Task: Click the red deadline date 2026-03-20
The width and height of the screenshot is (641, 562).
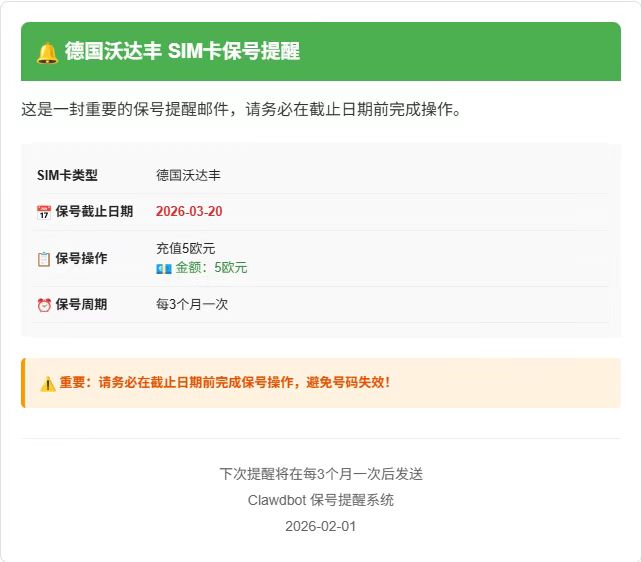Action: click(x=189, y=212)
